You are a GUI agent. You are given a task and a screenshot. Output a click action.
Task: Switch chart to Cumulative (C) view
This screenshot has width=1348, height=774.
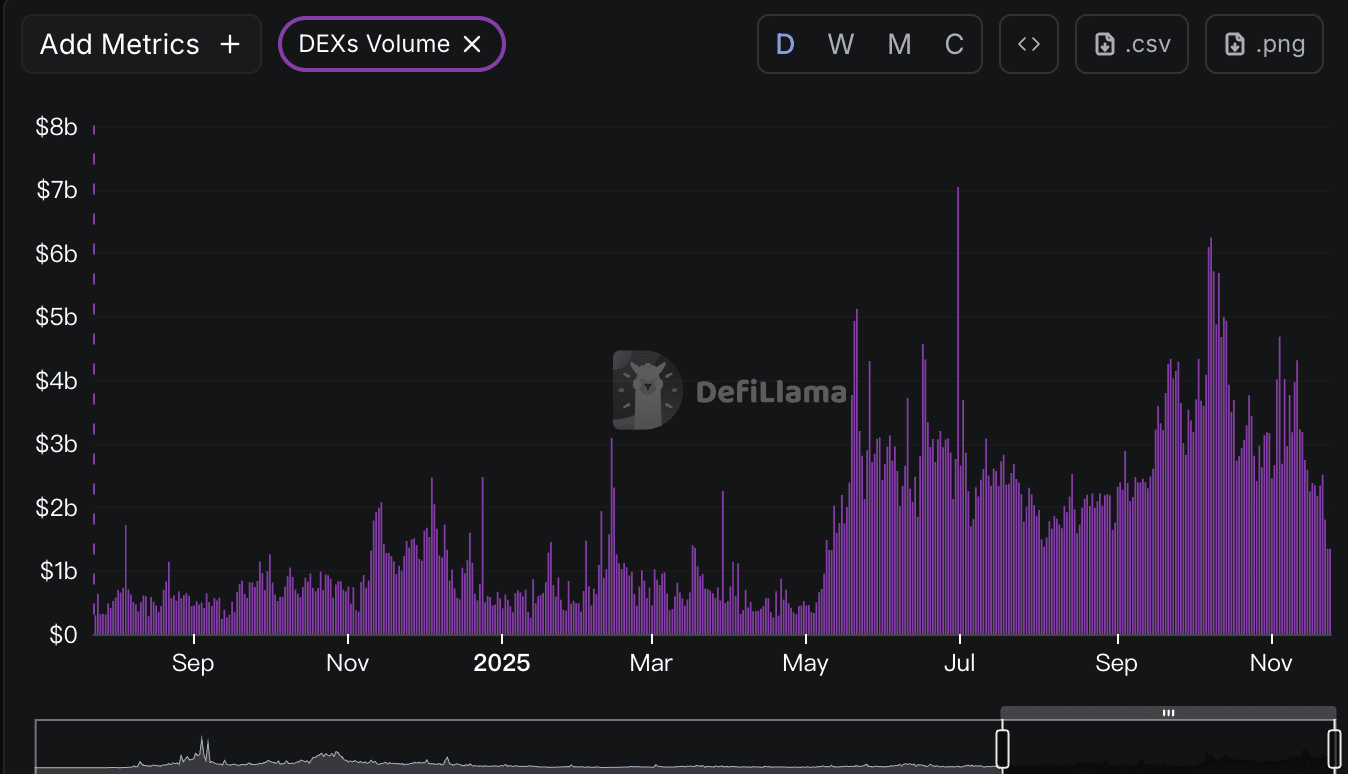click(x=954, y=44)
